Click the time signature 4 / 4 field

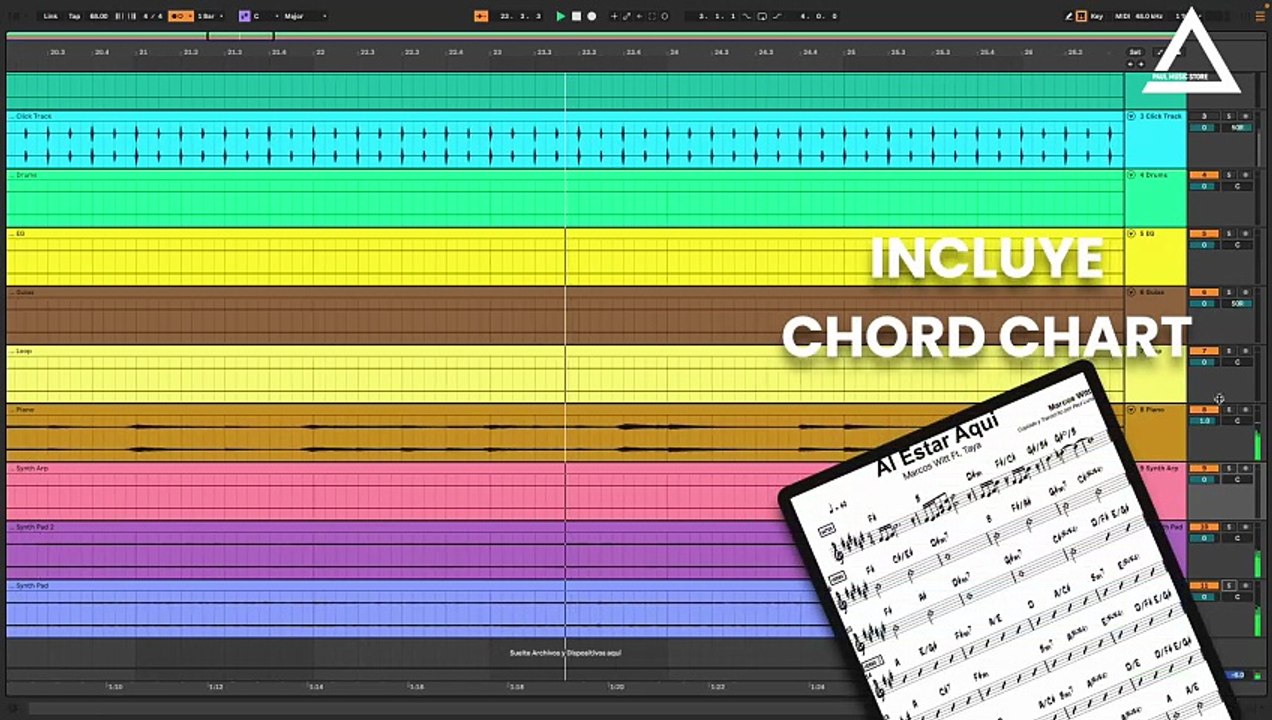153,16
